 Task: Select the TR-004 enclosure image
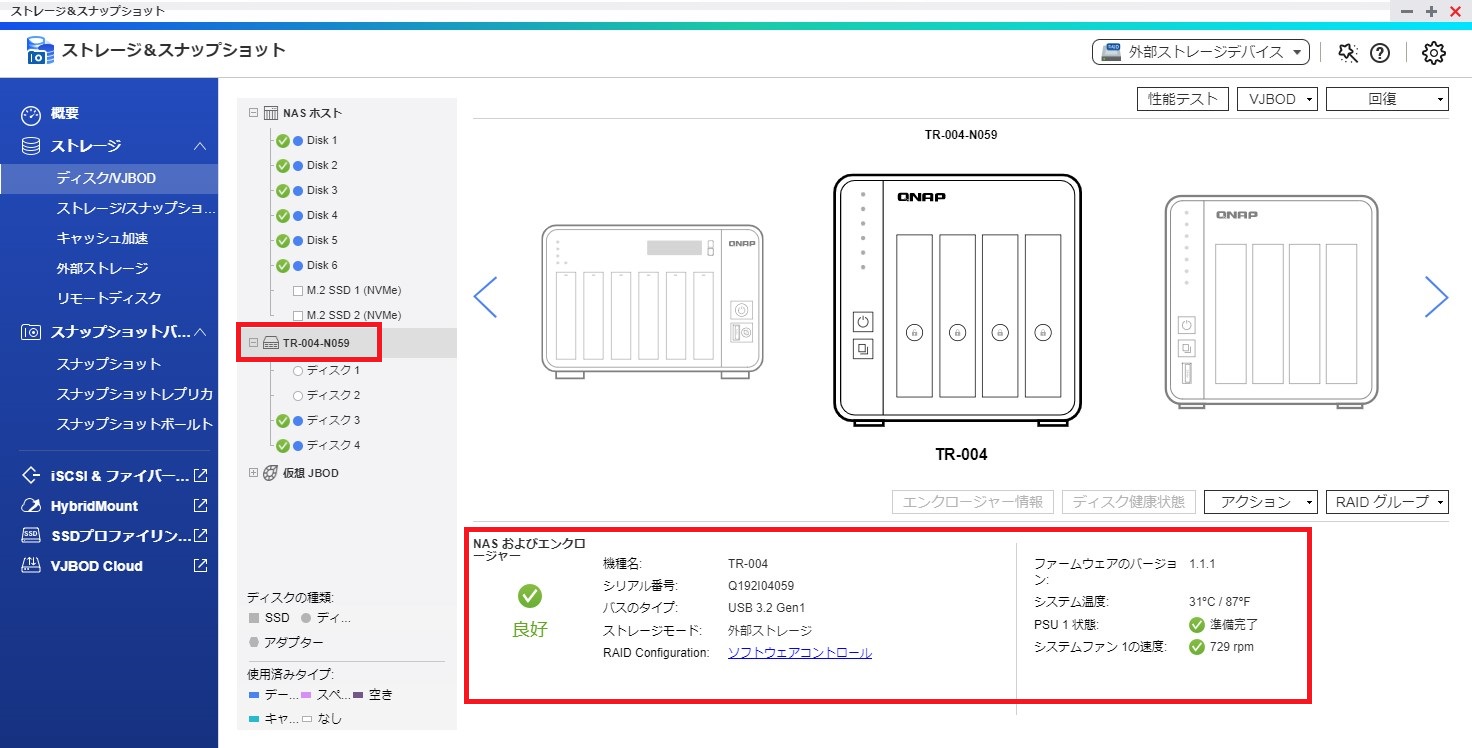958,300
